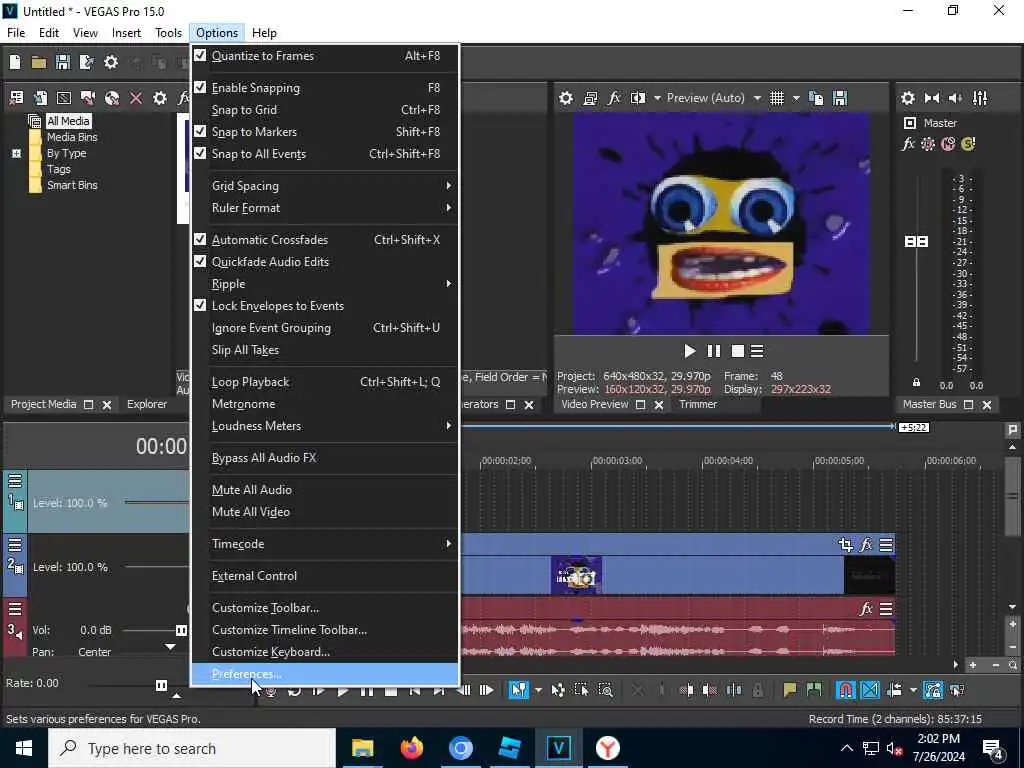Toggle Snap to All Events

pos(325,154)
